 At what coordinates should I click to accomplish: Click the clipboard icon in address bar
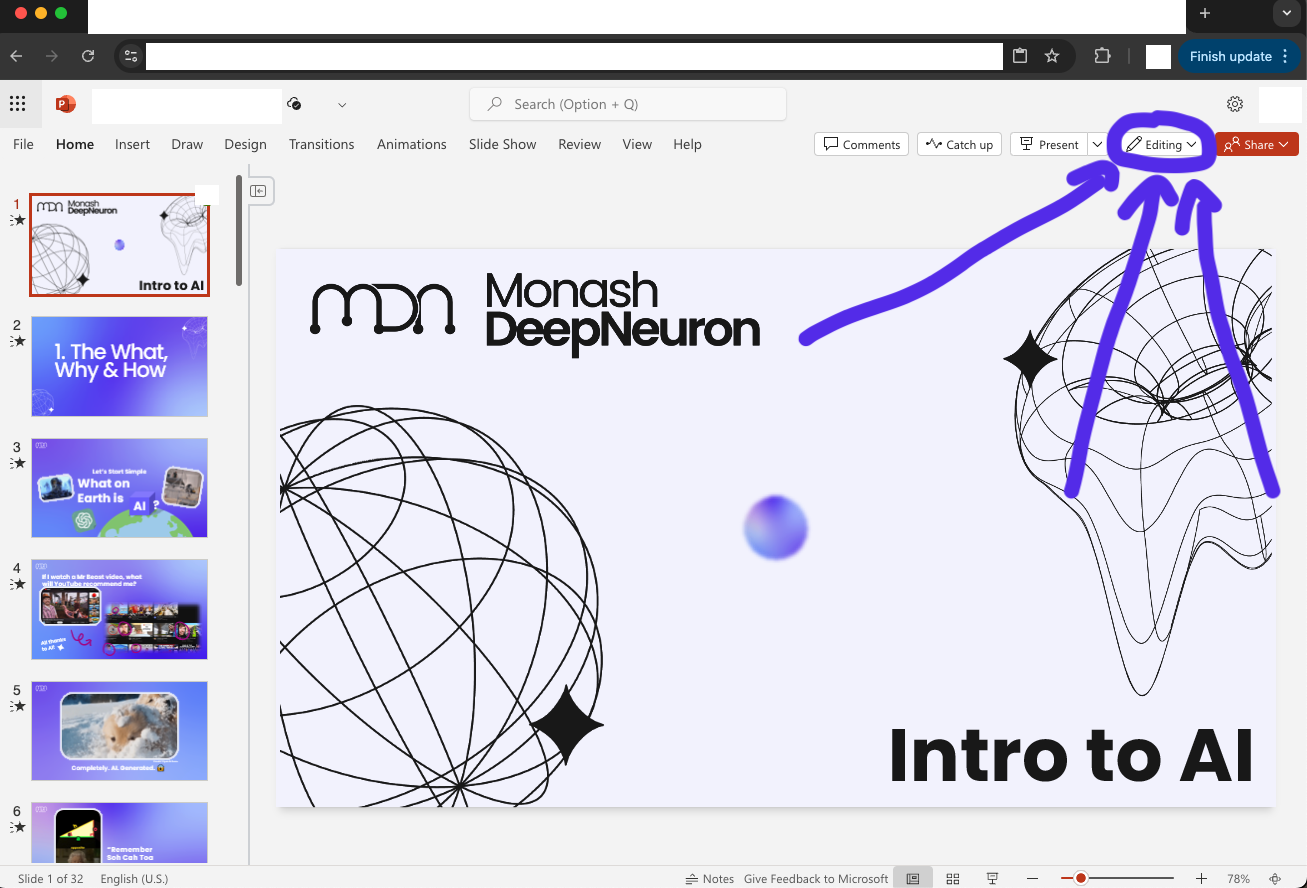click(x=1020, y=56)
